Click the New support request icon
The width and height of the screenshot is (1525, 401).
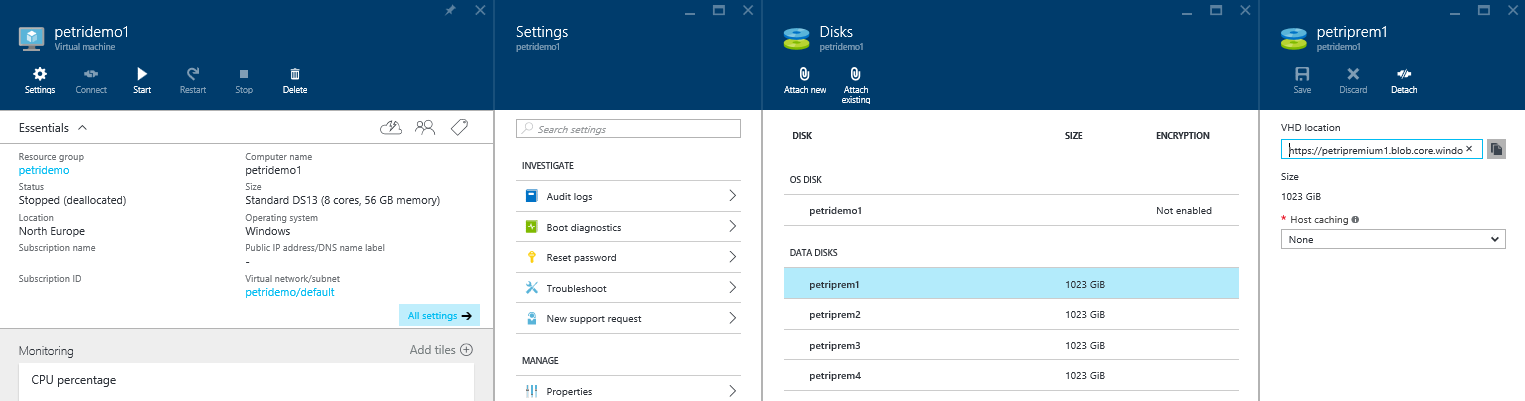coord(532,318)
